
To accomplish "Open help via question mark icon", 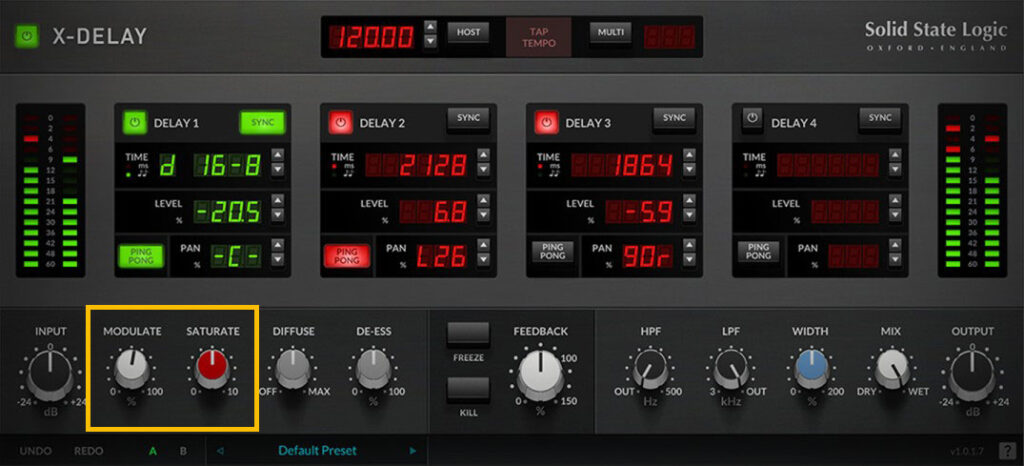I will click(x=1006, y=450).
